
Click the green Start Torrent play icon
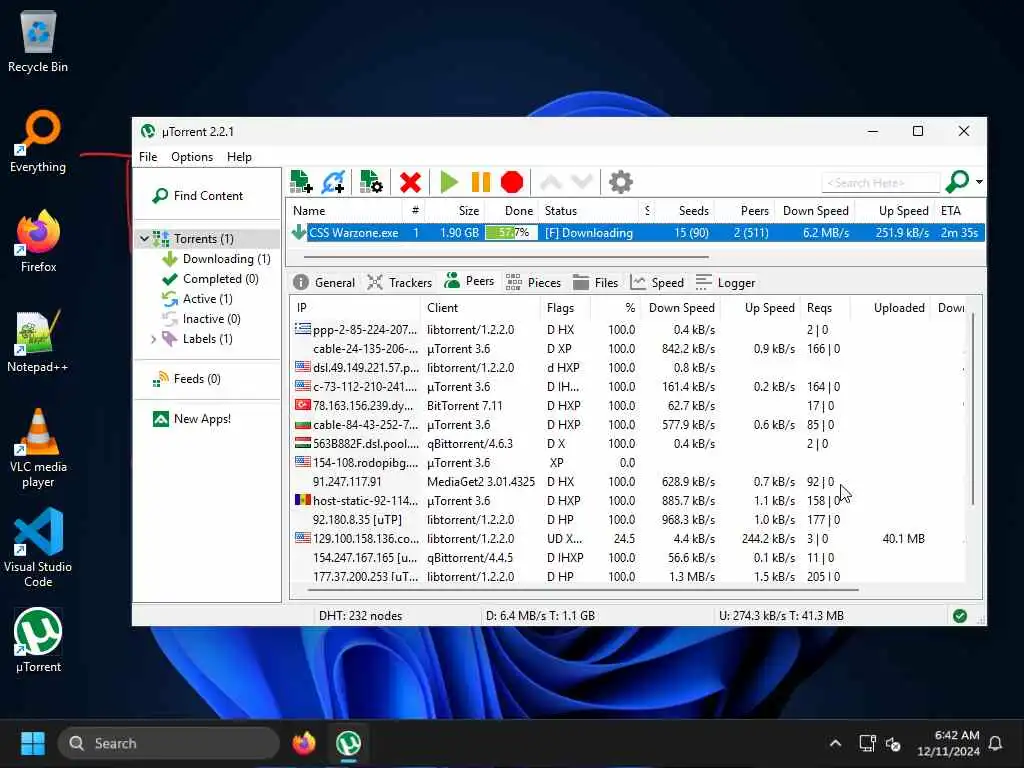coord(449,182)
